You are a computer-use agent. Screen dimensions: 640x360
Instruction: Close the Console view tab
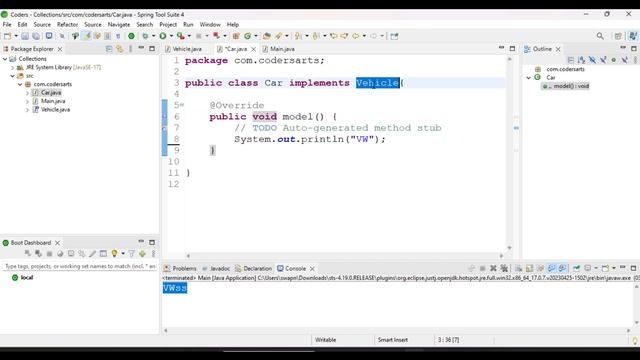coord(312,269)
